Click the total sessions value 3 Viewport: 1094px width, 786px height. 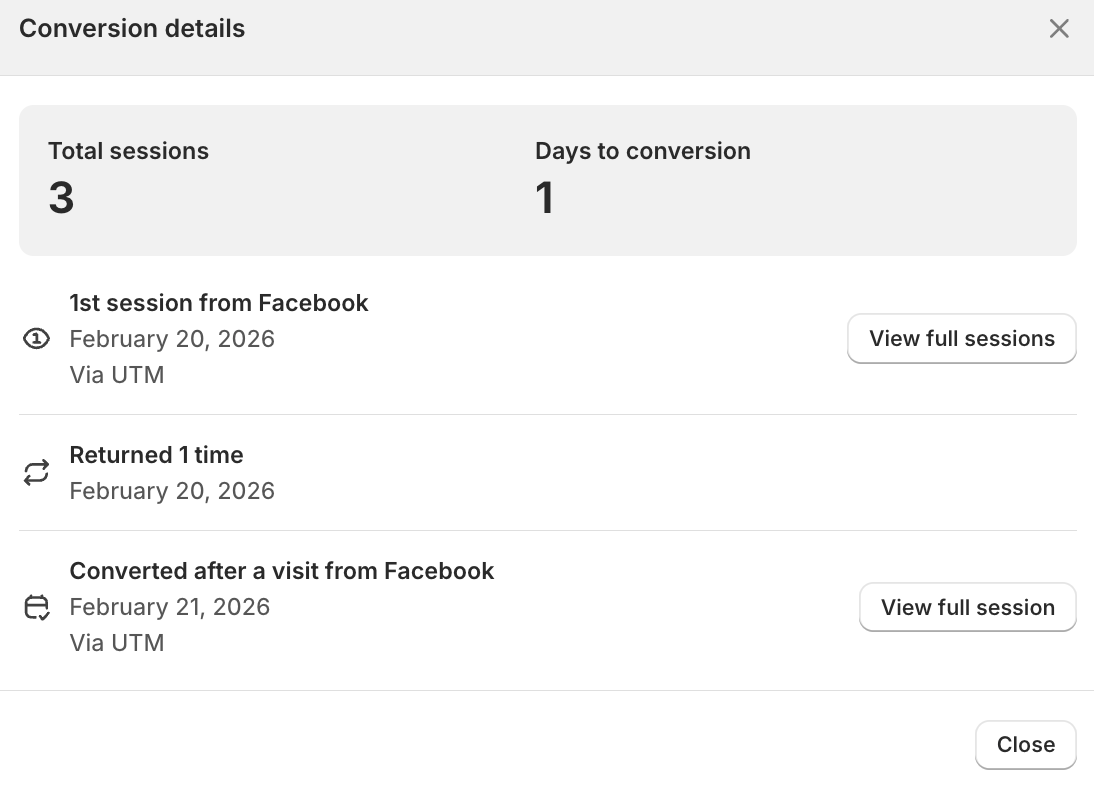[61, 198]
